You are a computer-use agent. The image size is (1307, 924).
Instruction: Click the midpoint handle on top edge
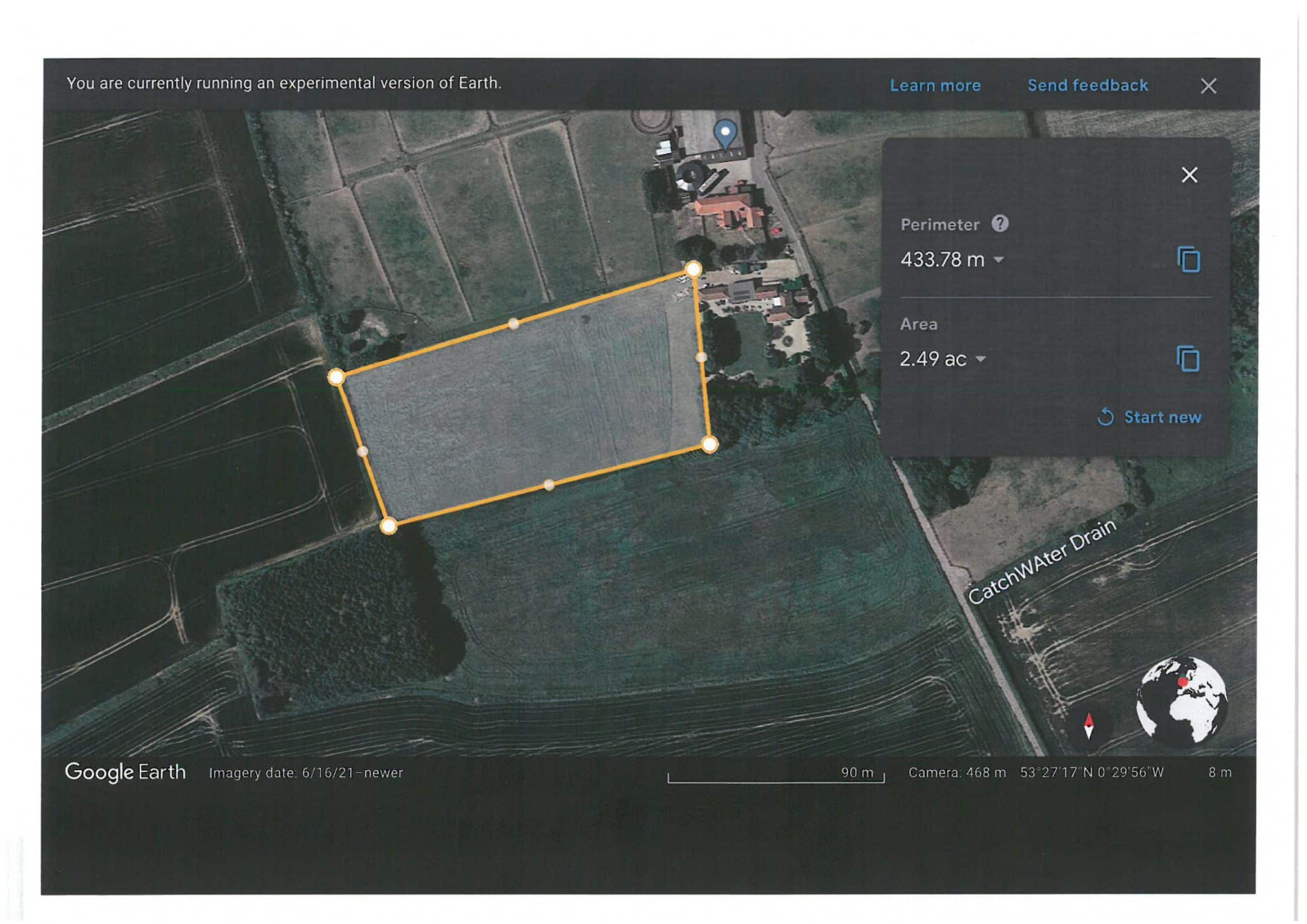[514, 324]
